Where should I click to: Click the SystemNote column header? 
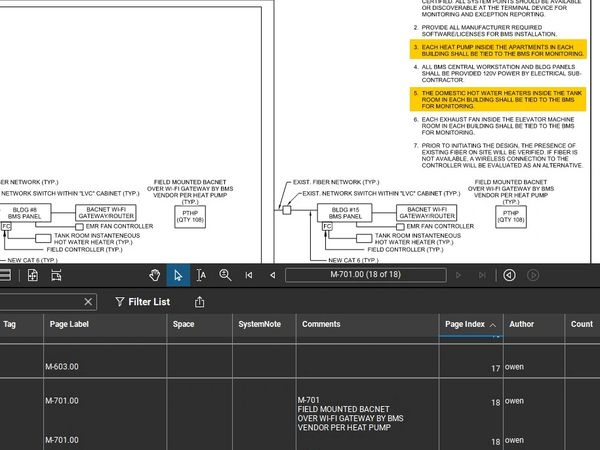259,324
